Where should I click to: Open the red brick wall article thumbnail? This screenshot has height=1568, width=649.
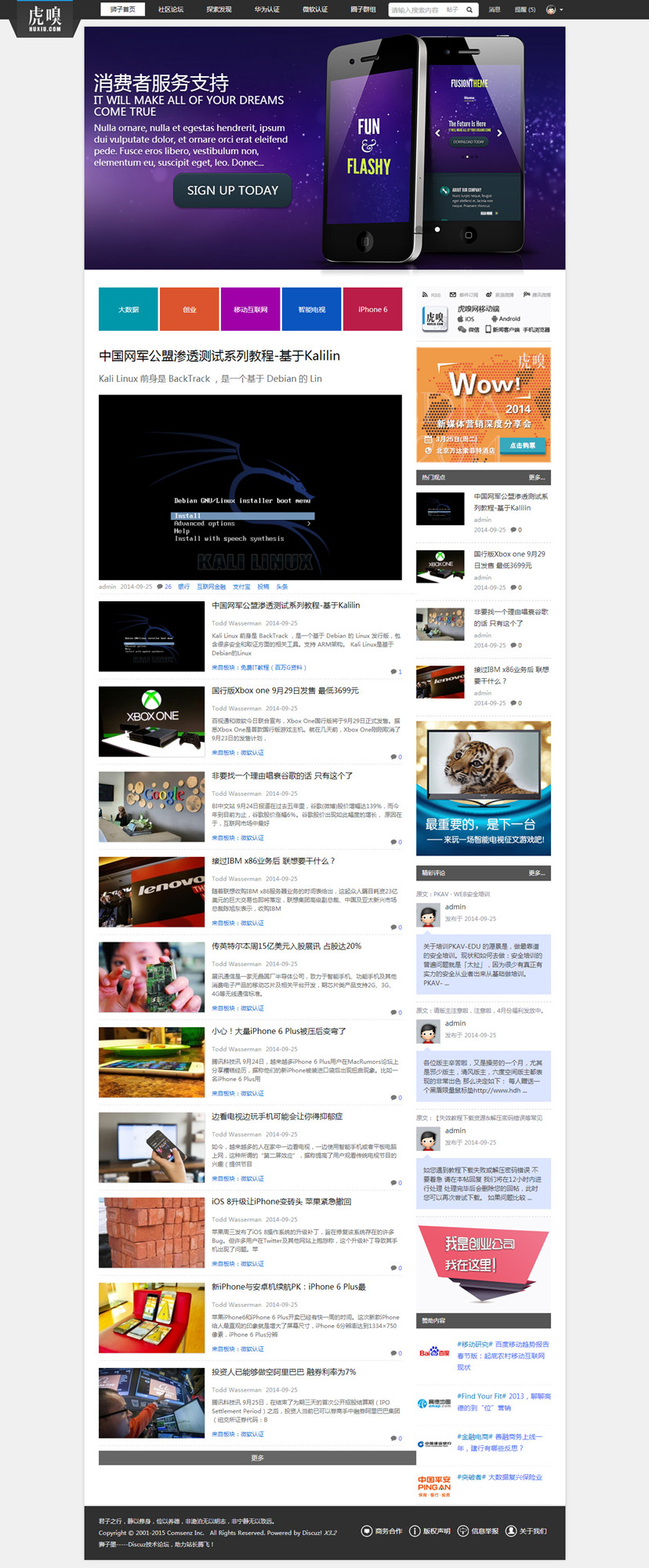tap(152, 1232)
